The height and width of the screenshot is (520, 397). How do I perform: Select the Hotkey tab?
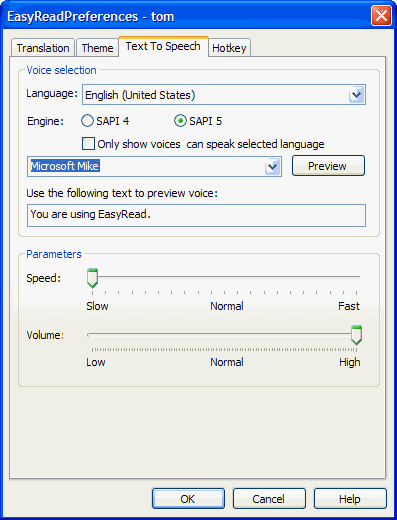tap(229, 48)
